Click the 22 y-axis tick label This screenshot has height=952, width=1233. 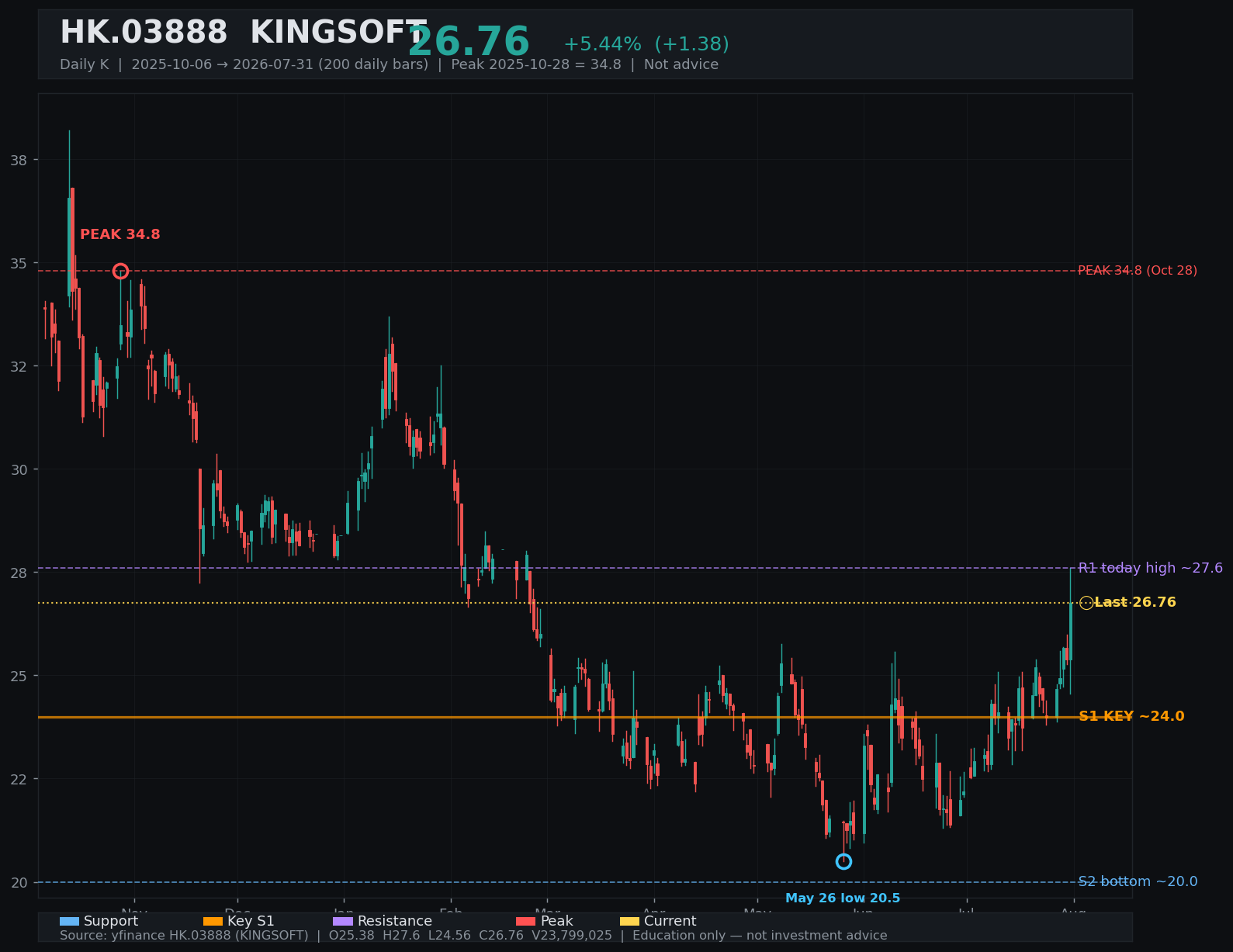coord(19,779)
